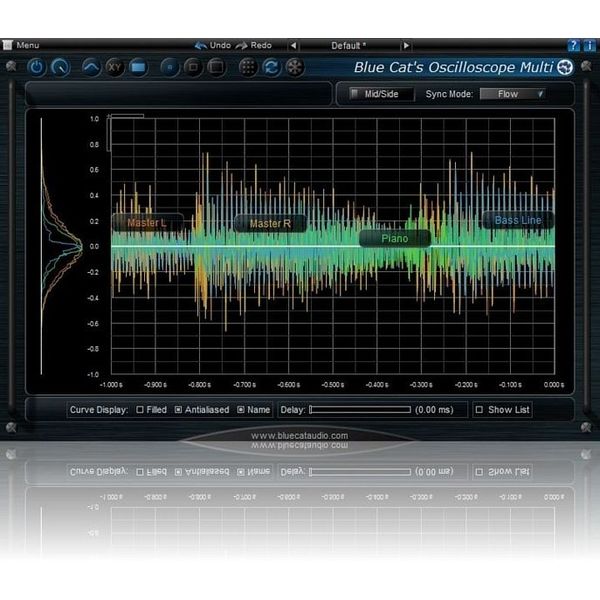
Task: Open the dotted grid settings icon
Action: 248,67
